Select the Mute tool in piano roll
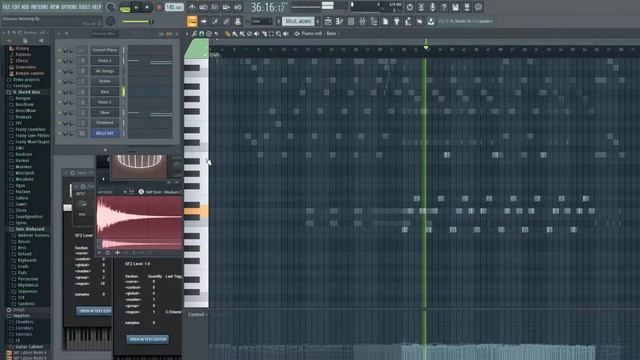The width and height of the screenshot is (640, 360). click(257, 34)
